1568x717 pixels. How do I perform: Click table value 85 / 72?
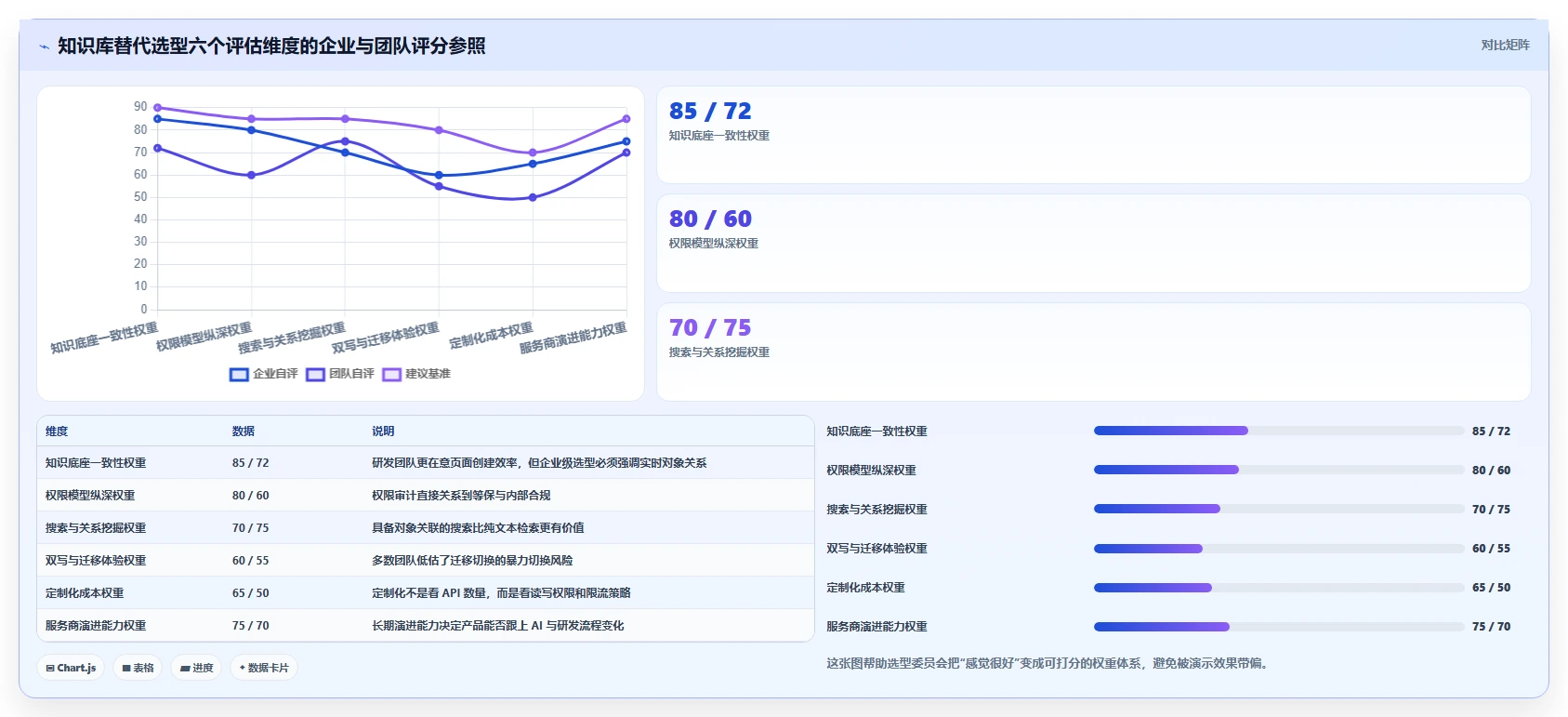[251, 462]
